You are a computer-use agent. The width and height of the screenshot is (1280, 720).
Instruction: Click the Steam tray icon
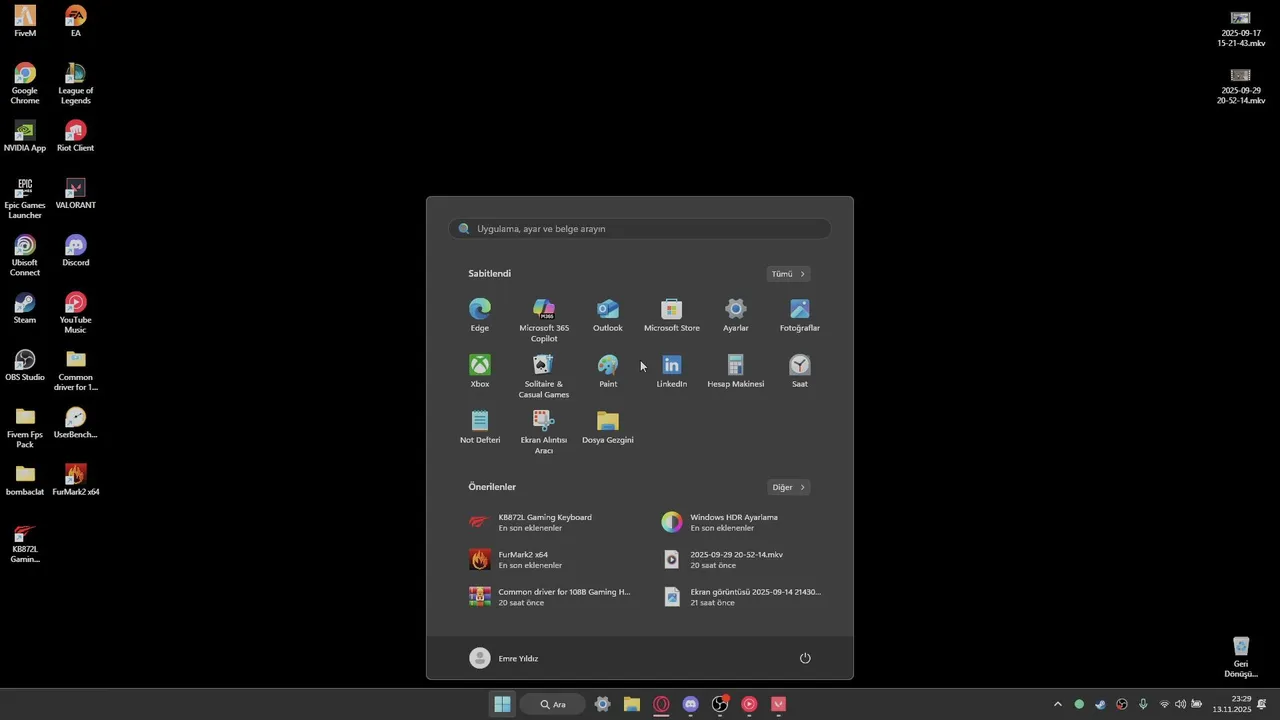tap(1100, 704)
